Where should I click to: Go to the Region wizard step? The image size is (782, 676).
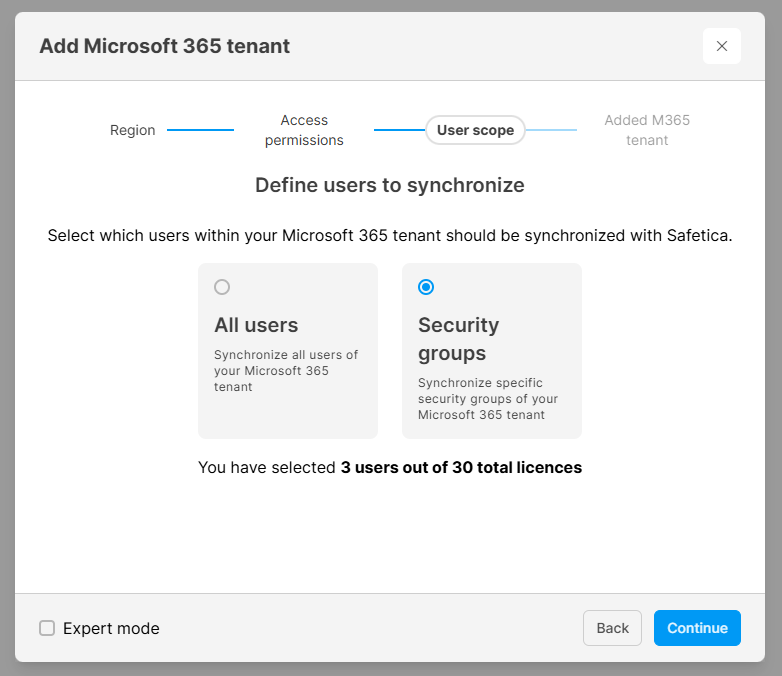coord(133,130)
